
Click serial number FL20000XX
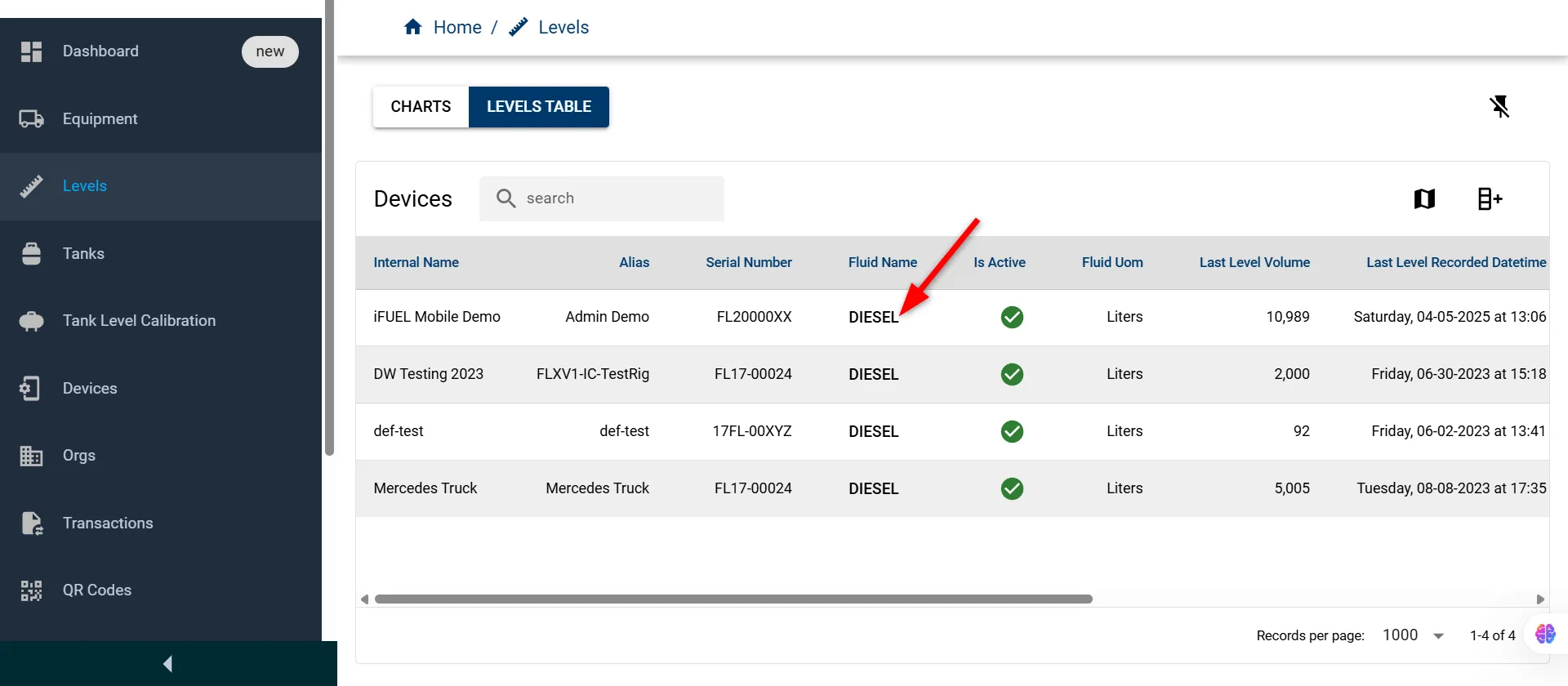pos(754,317)
